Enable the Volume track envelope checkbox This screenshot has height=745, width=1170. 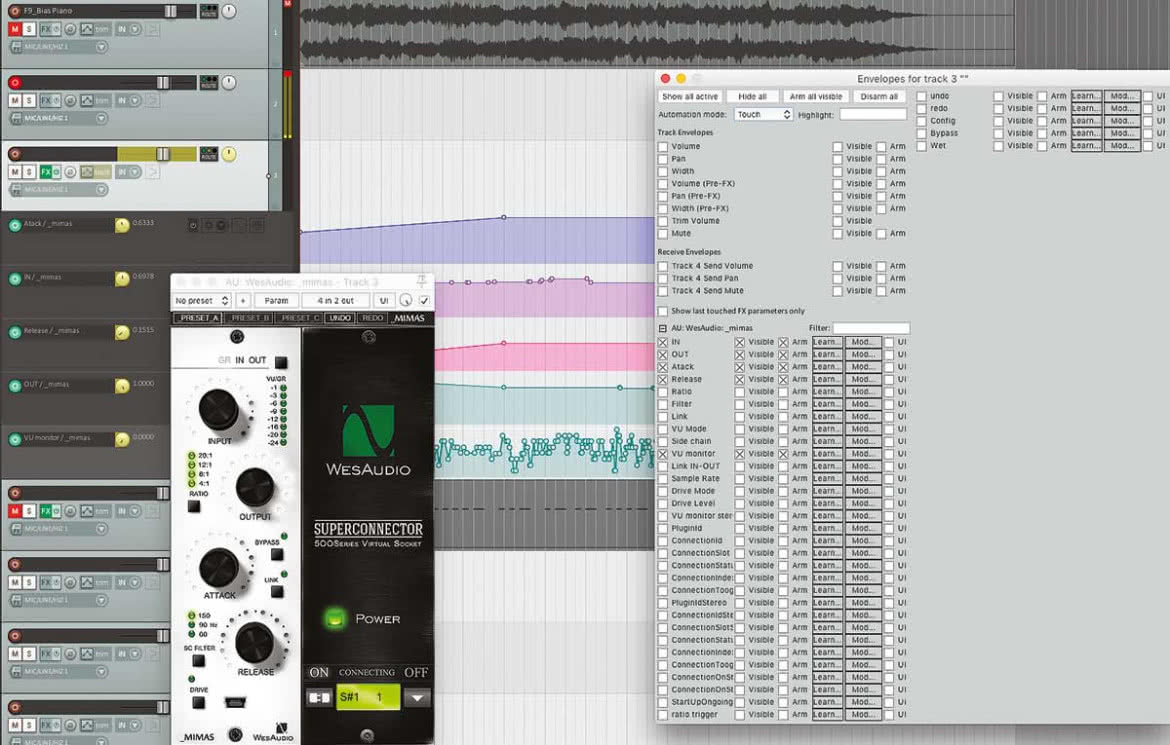coord(663,146)
